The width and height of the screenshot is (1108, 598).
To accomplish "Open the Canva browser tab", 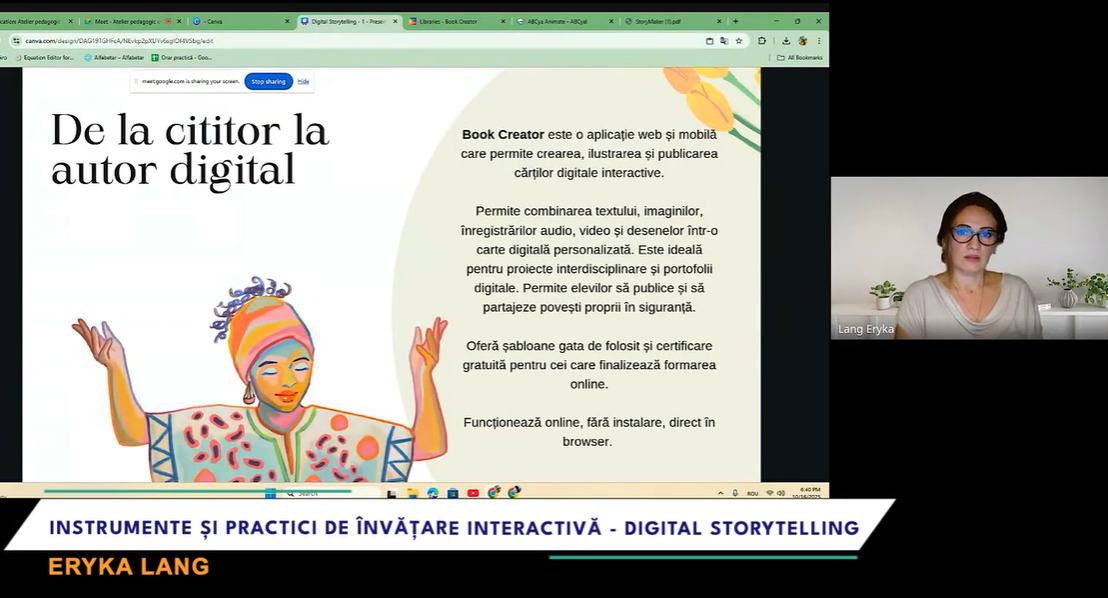I will point(240,21).
